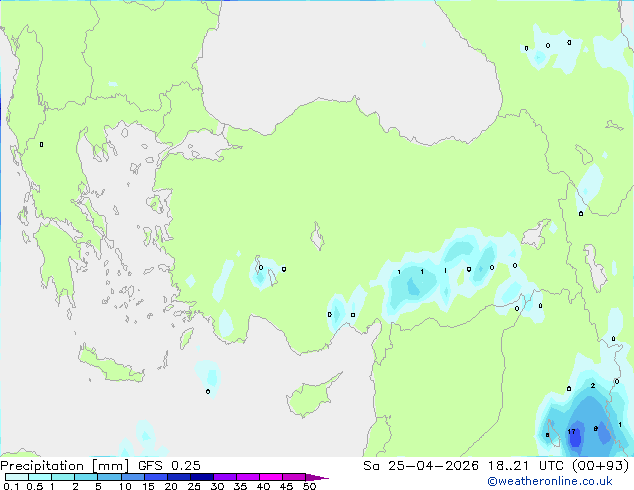Click the legend tick label '45'
This screenshot has height=490, width=634.
pyautogui.click(x=286, y=486)
